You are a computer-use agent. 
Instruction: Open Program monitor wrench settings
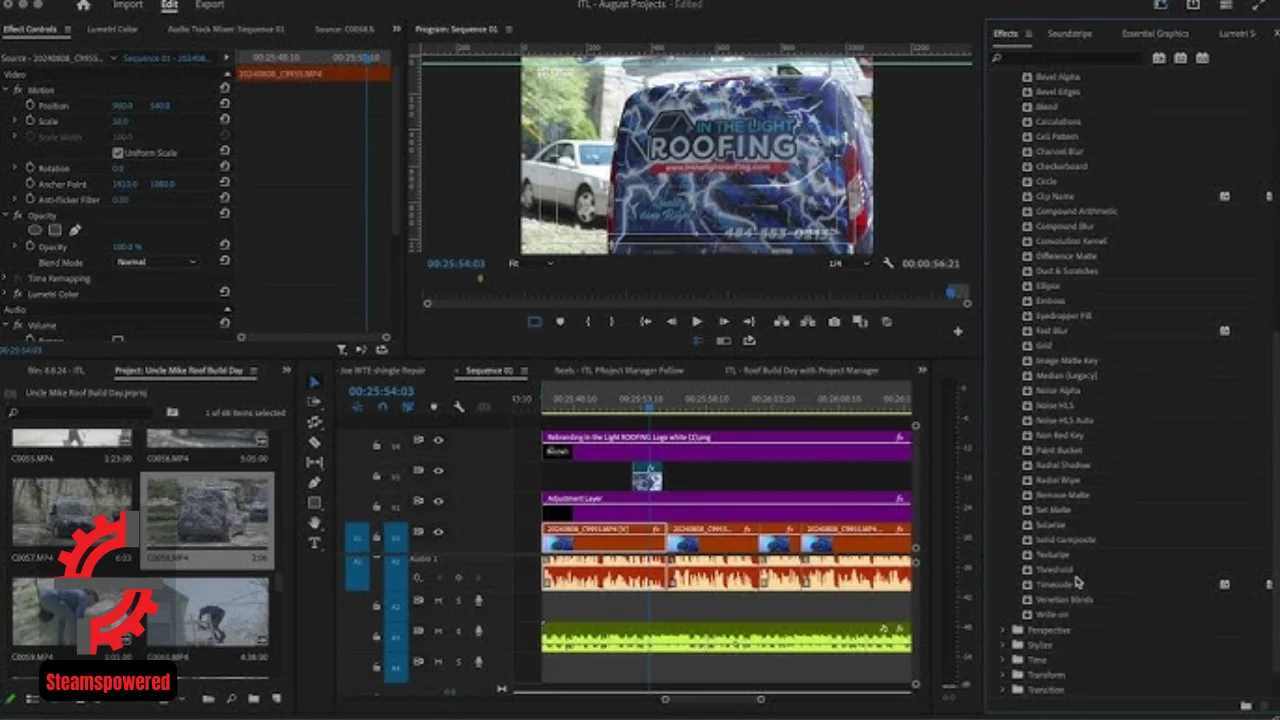tap(888, 263)
